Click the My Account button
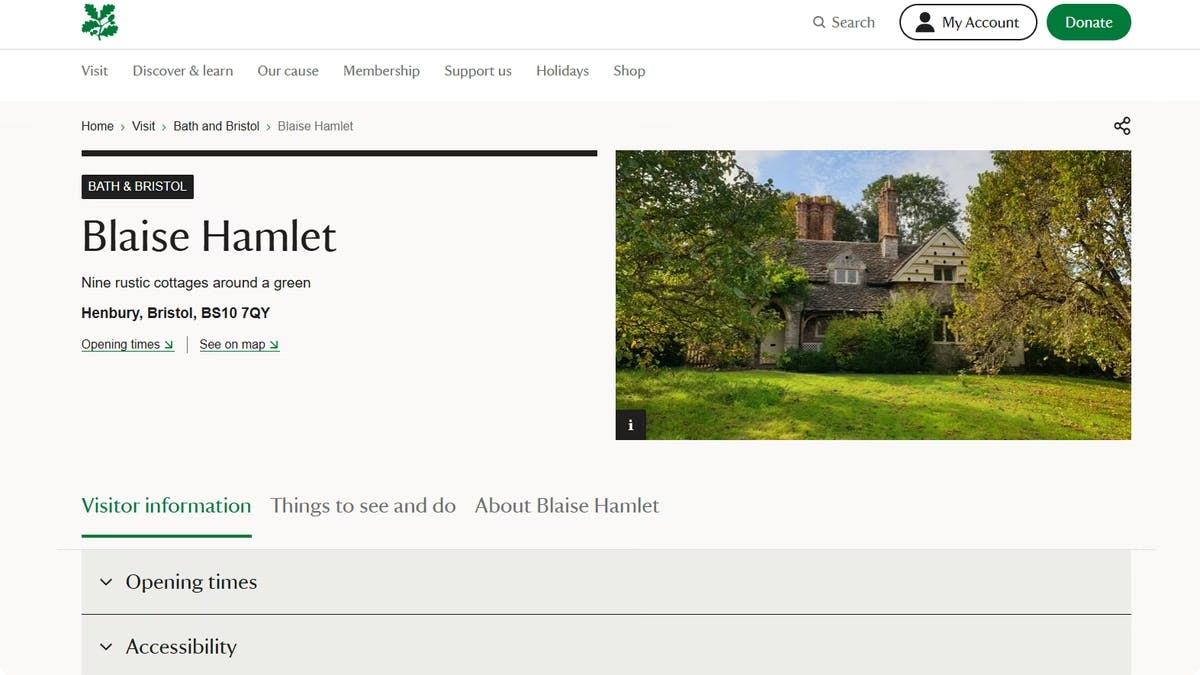This screenshot has width=1200, height=675. pyautogui.click(x=968, y=22)
